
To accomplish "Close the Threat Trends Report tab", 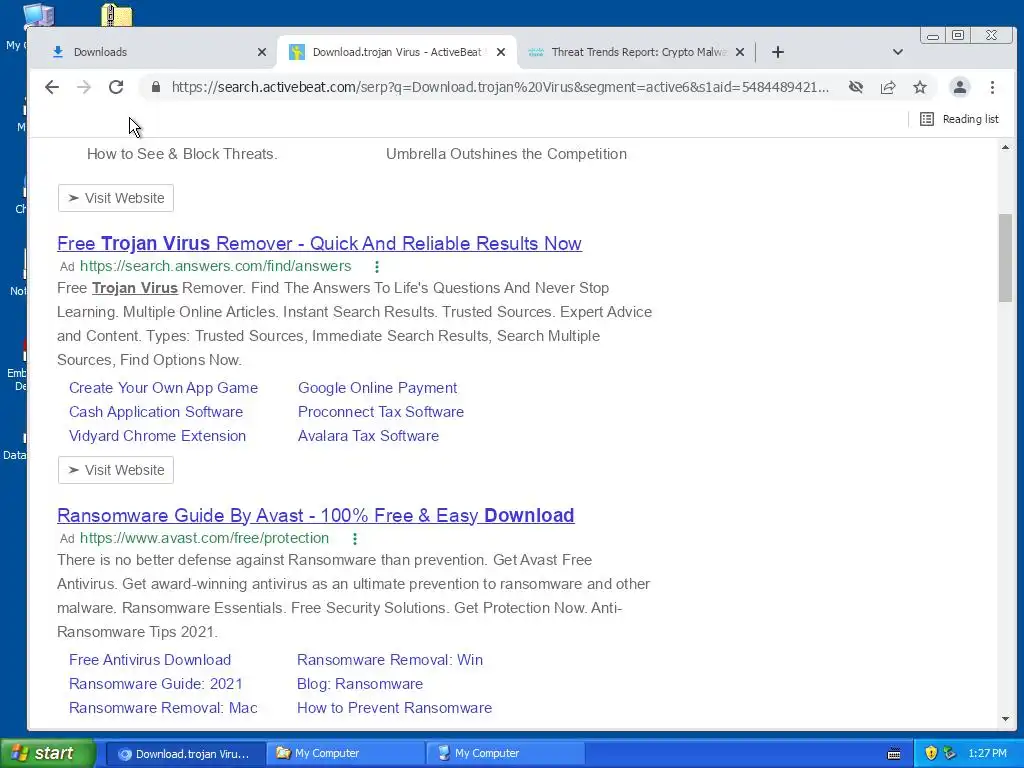I will [740, 52].
